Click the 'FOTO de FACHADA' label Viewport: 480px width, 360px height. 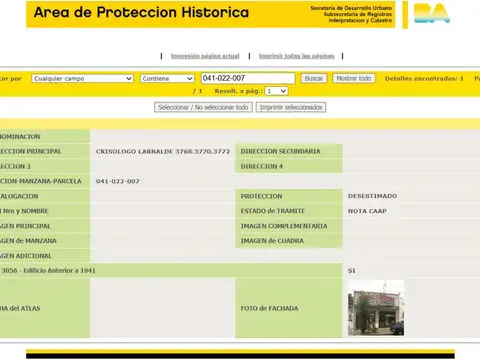click(269, 308)
